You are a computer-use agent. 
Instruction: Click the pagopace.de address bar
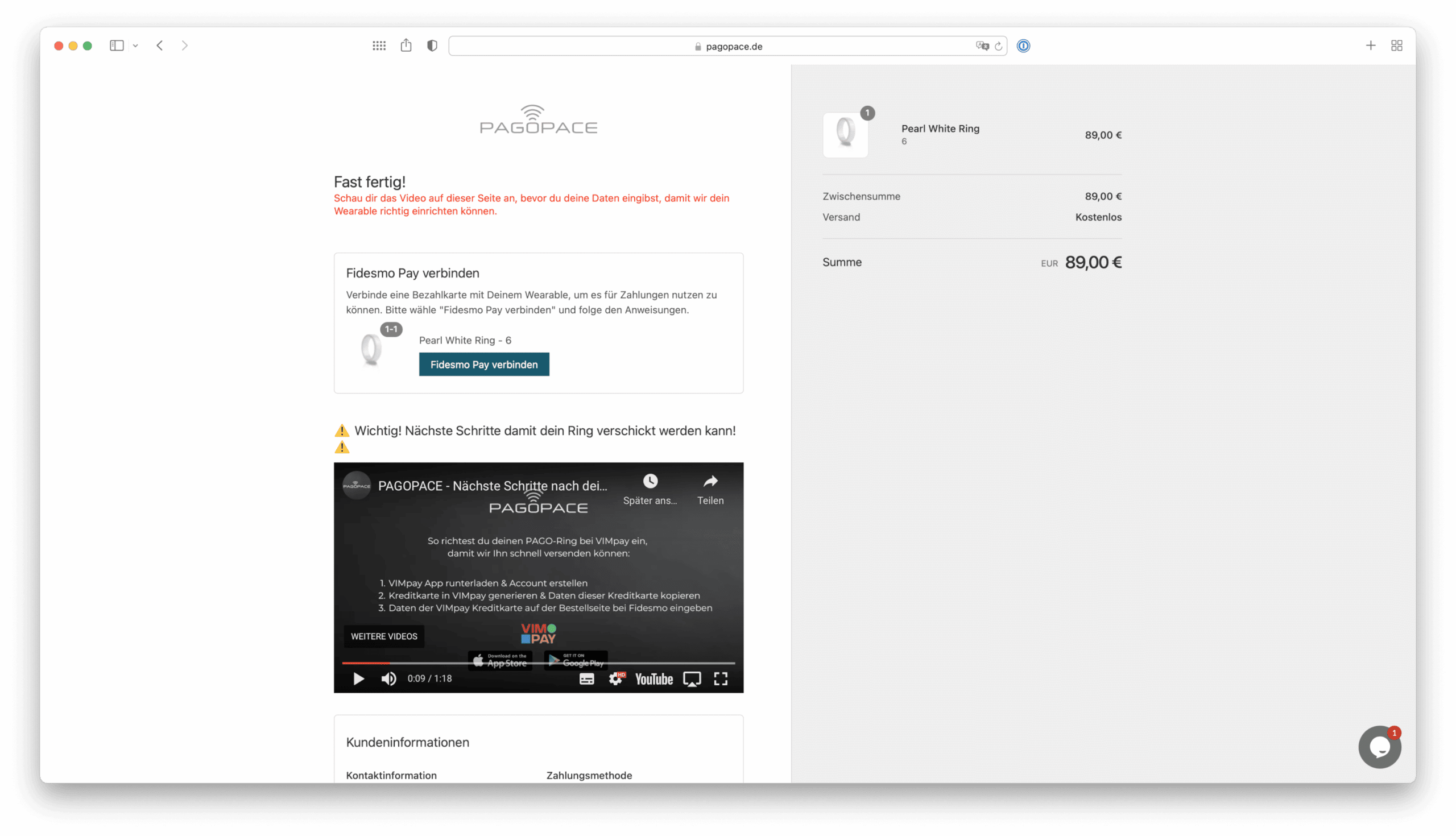pos(727,46)
